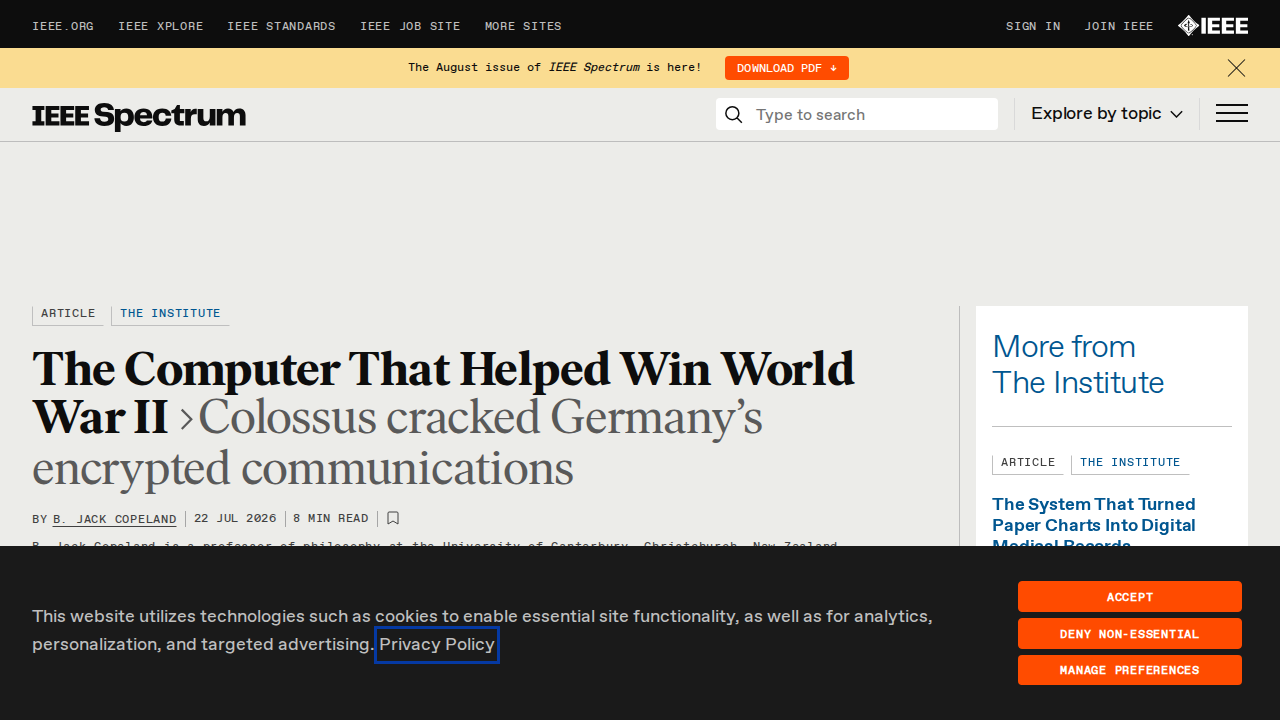
Task: Expand the Explore by topic dropdown
Action: point(1107,114)
